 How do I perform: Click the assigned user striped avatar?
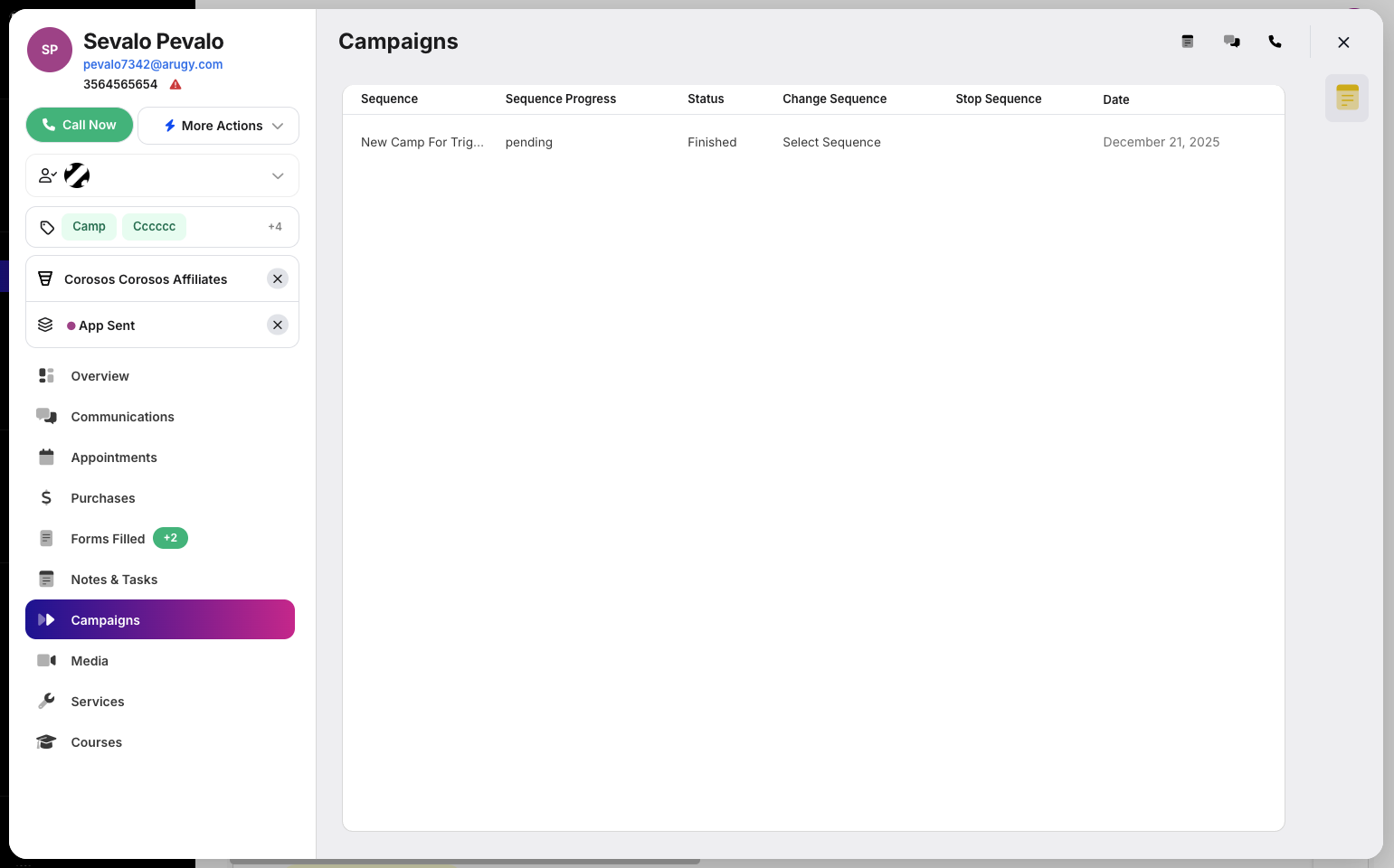pos(77,175)
